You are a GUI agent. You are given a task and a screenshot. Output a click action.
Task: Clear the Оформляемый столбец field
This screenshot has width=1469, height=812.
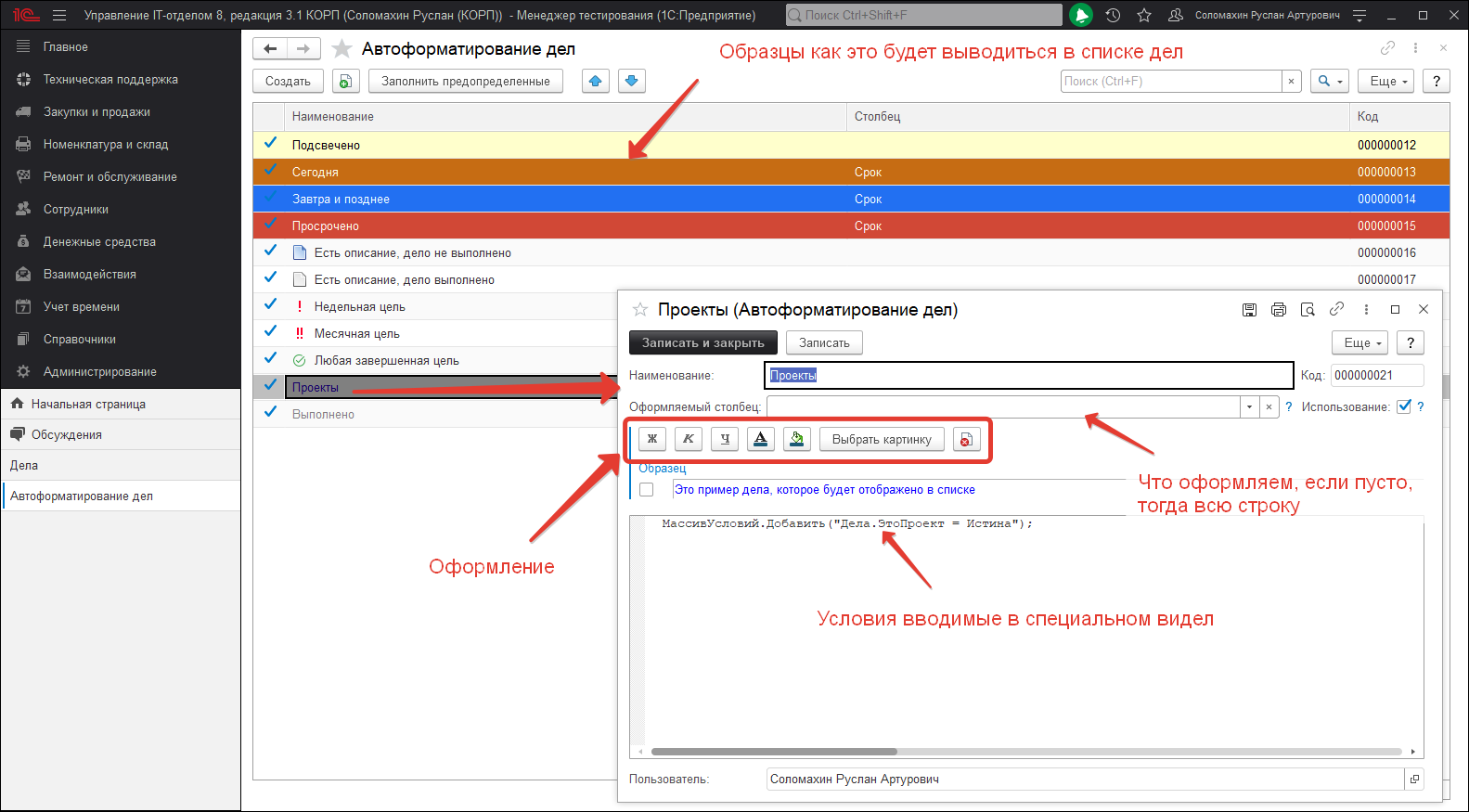pos(1269,406)
